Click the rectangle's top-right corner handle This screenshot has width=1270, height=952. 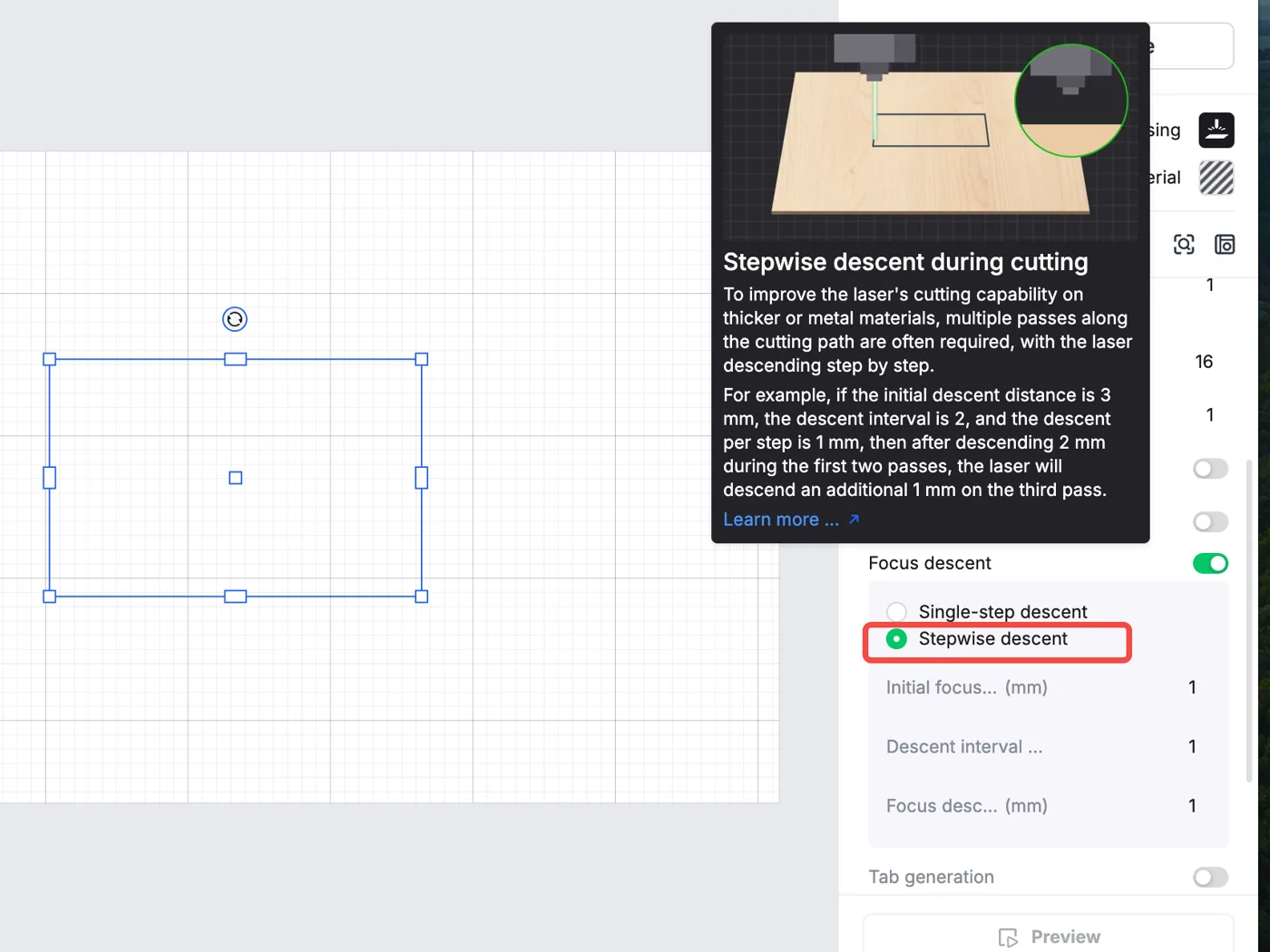(x=422, y=359)
